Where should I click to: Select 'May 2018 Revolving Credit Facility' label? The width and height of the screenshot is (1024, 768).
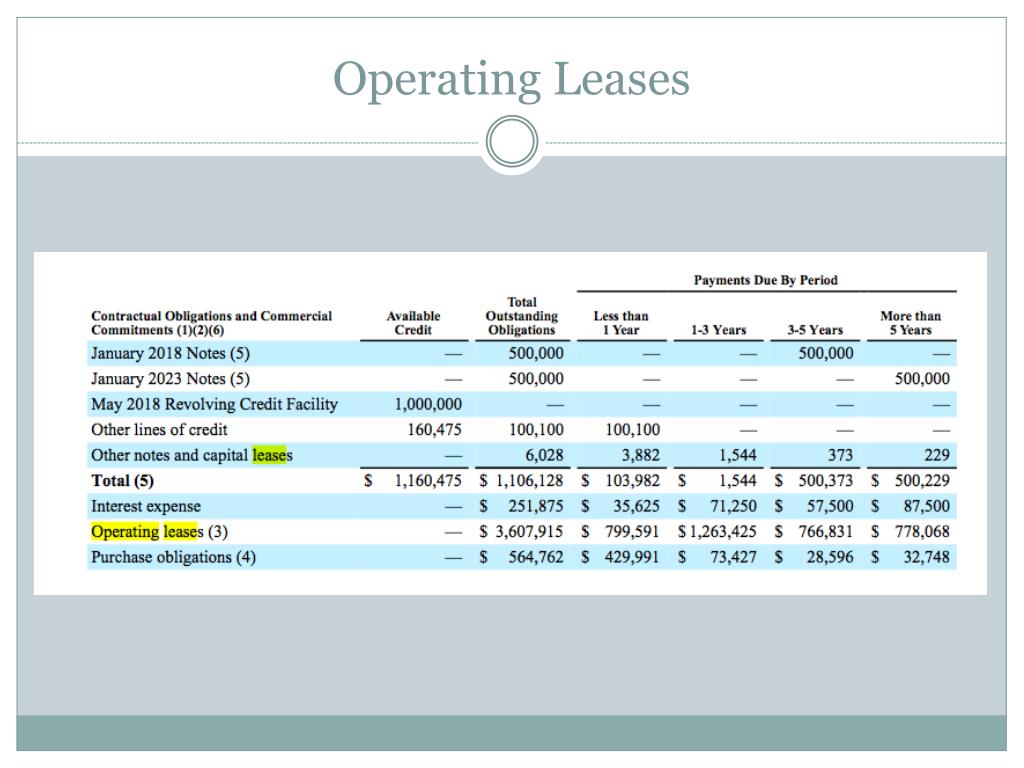214,404
